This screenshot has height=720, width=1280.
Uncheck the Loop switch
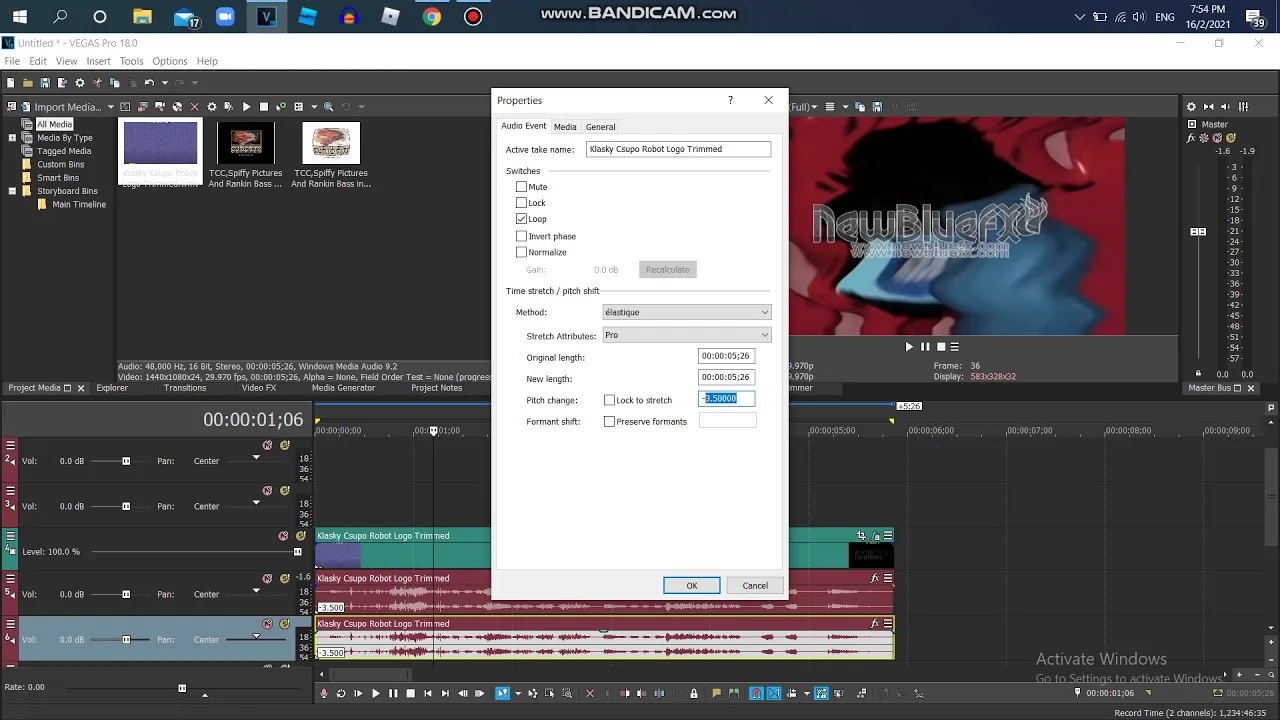pyautogui.click(x=521, y=219)
